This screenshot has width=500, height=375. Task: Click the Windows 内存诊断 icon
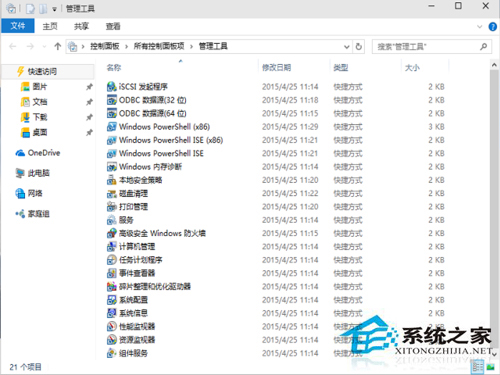click(111, 167)
